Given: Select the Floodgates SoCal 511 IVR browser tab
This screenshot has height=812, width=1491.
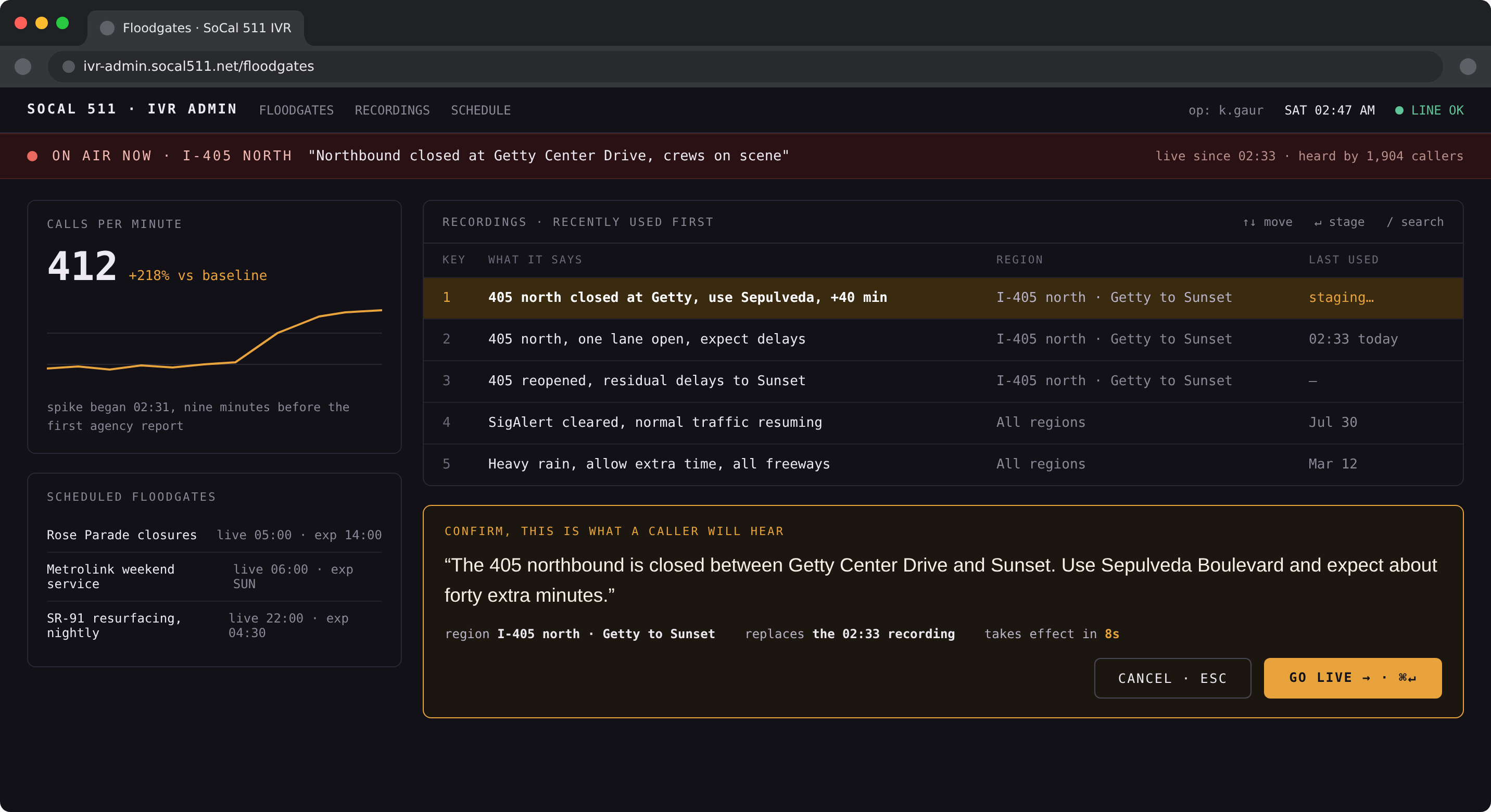Looking at the screenshot, I should tap(196, 28).
